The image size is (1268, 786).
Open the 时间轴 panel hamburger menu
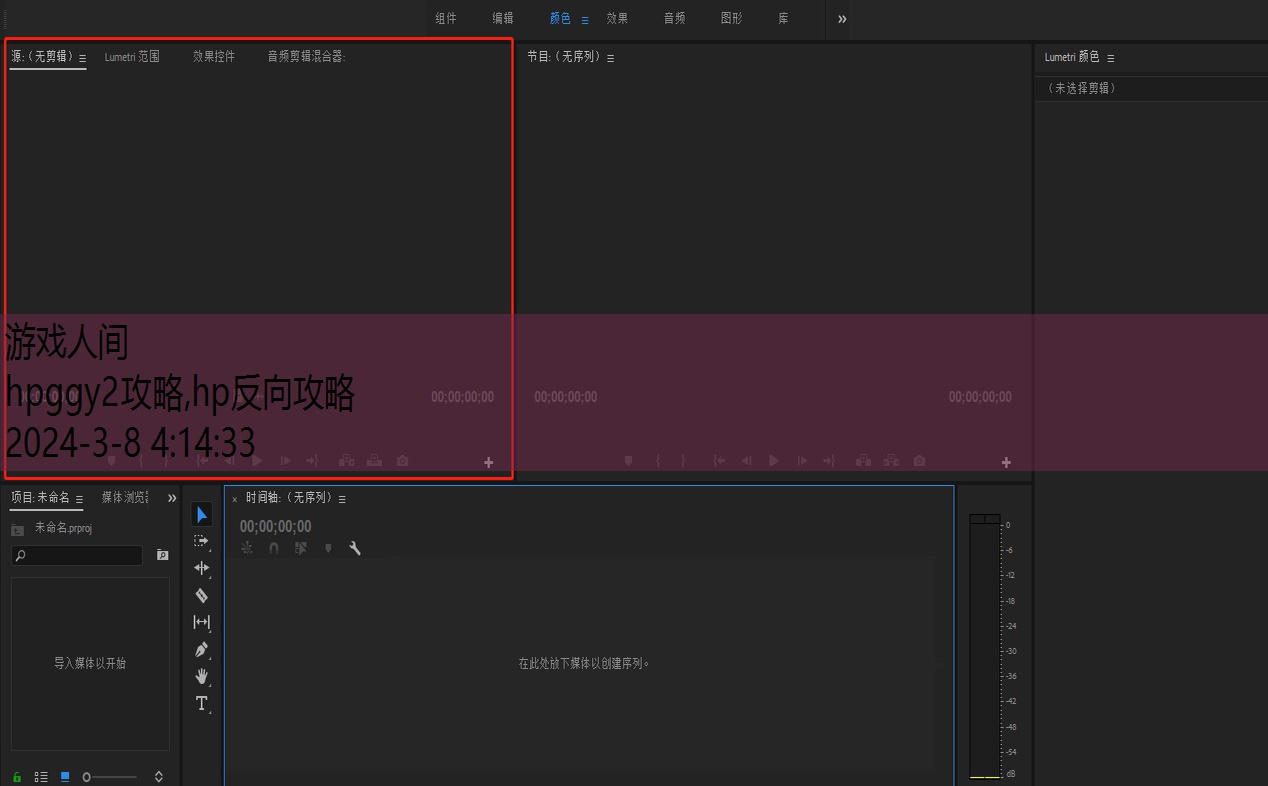point(342,499)
